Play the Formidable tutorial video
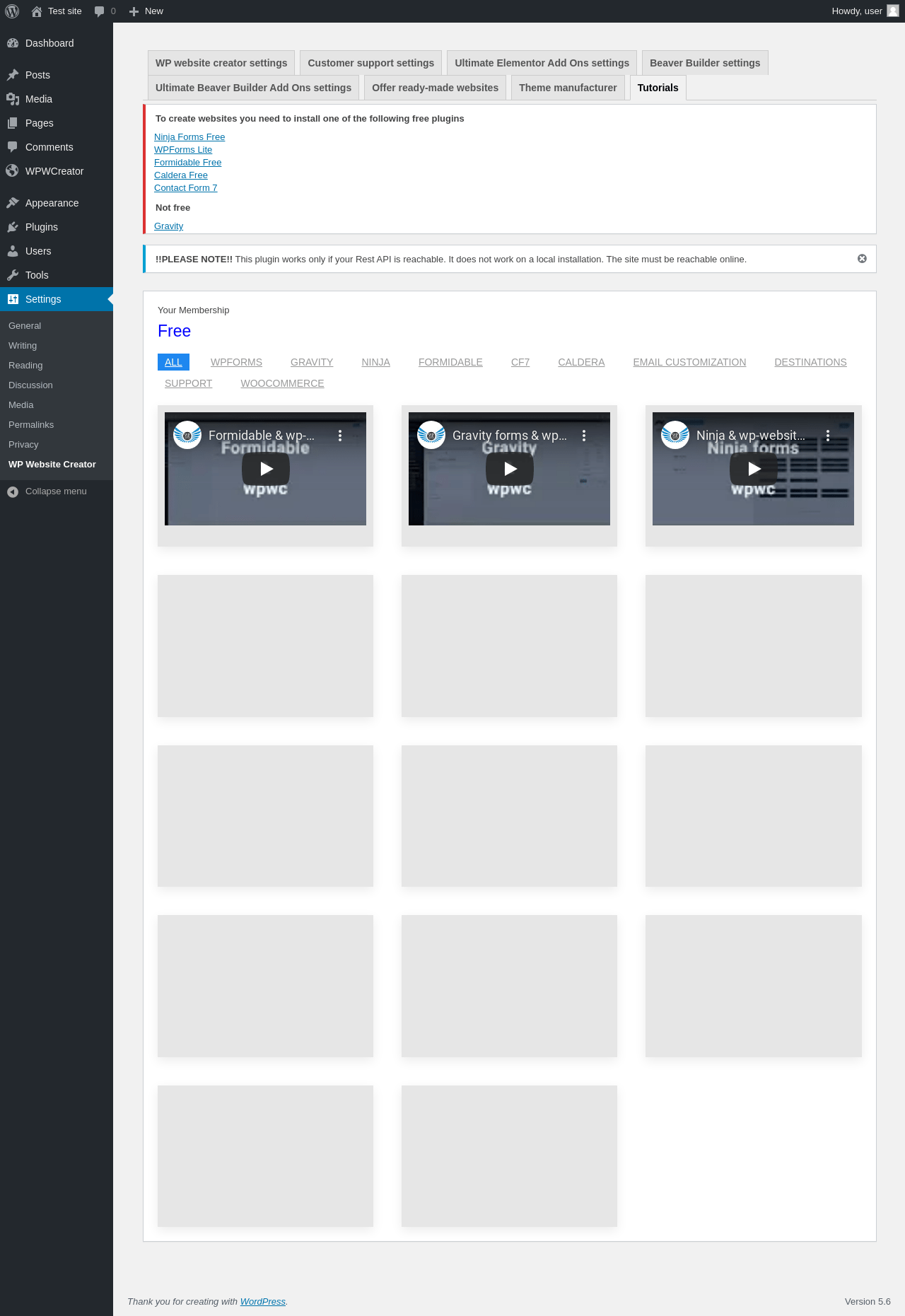The height and width of the screenshot is (1316, 905). click(266, 469)
